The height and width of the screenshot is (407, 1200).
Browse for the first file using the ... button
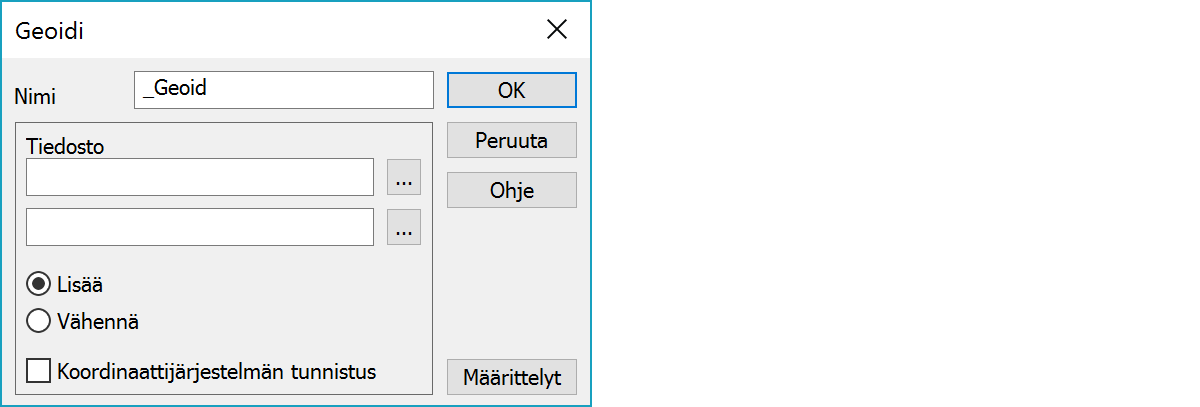[x=404, y=177]
